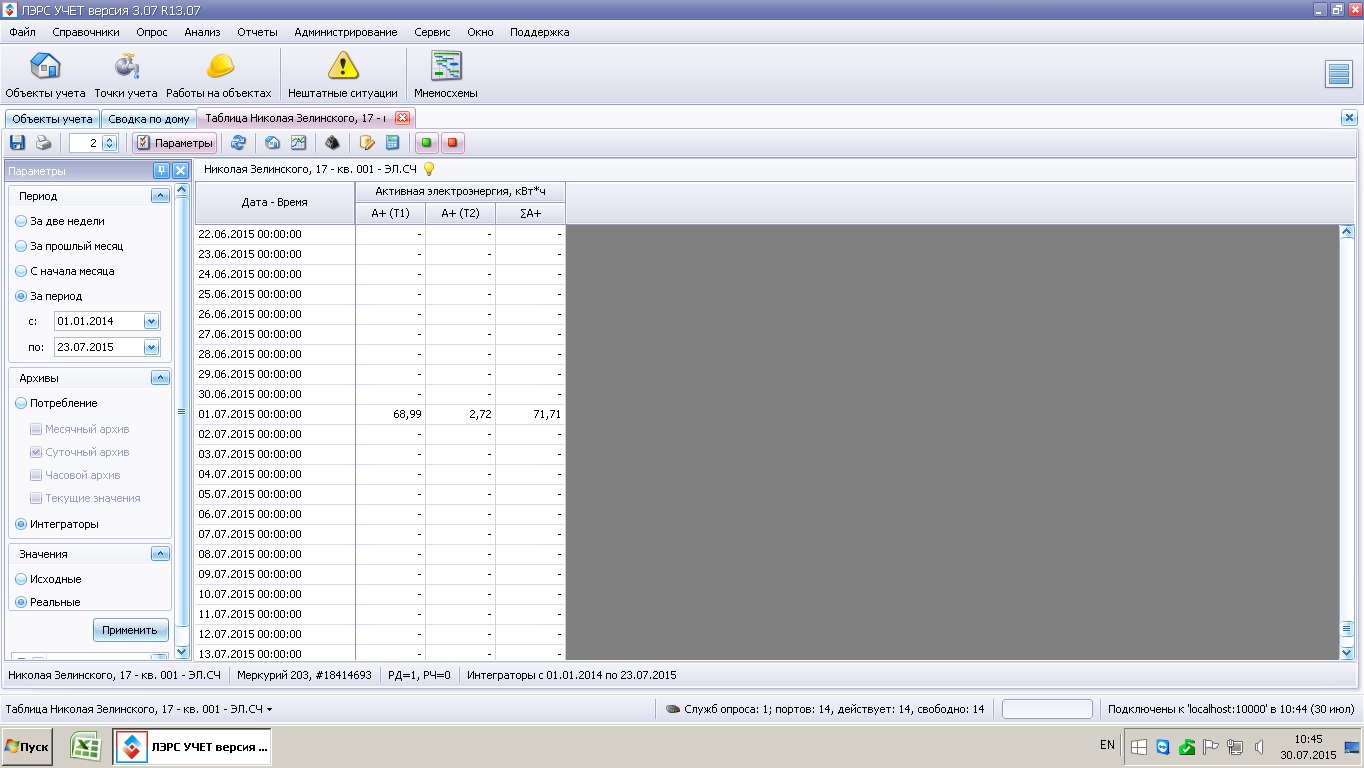Image resolution: width=1364 pixels, height=768 pixels.
Task: Open the Справочники menu
Action: tap(86, 32)
